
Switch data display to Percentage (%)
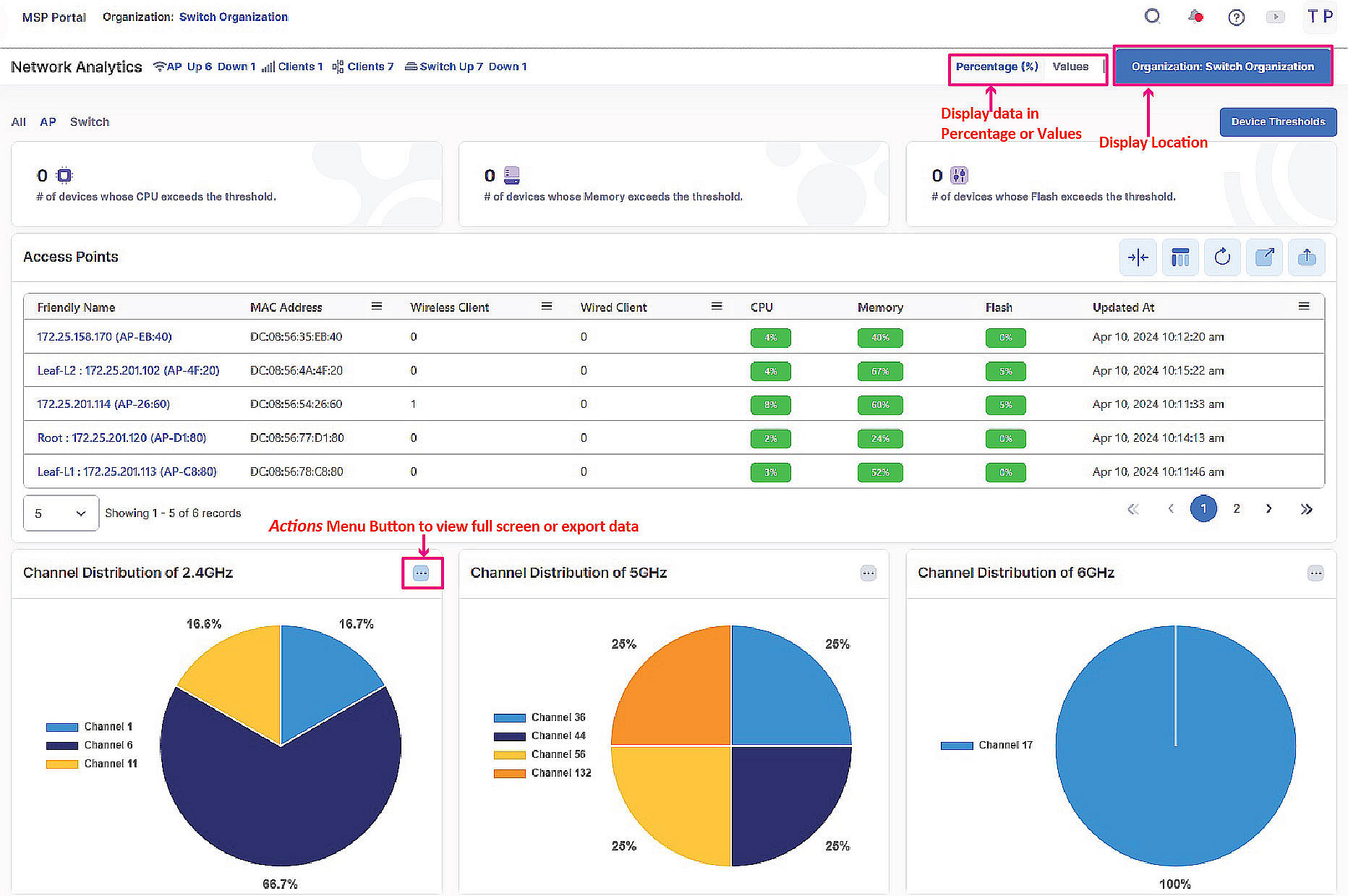(997, 67)
